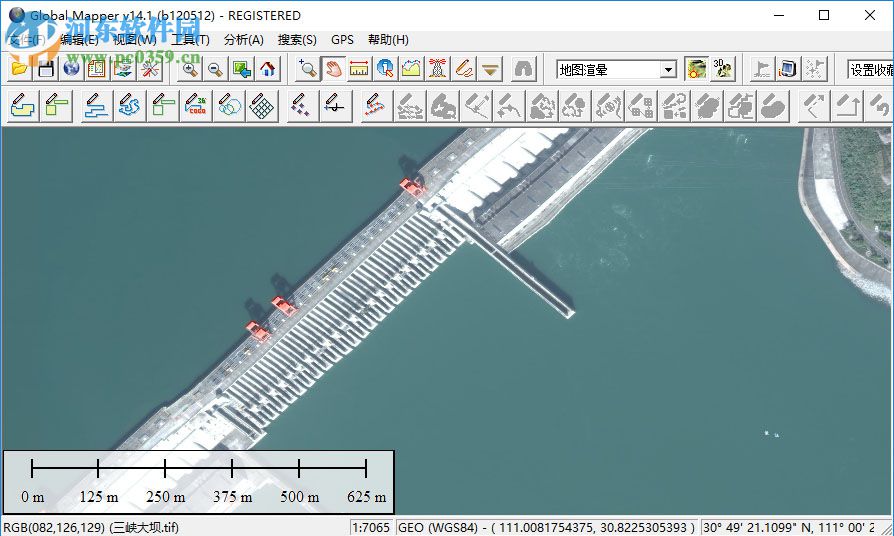Open the 视图(W) menu
The image size is (894, 536).
pos(135,40)
